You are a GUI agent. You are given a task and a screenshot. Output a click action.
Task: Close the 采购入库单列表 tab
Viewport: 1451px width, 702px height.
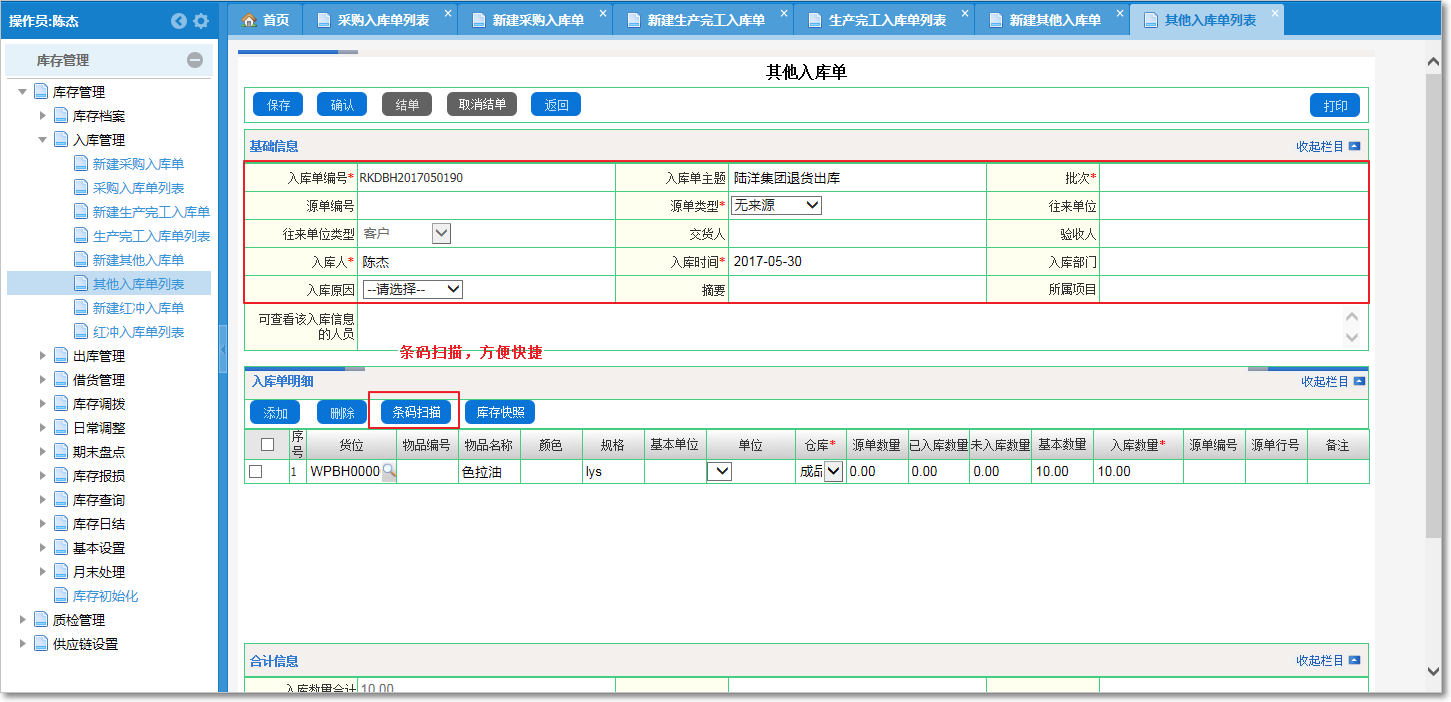pos(448,13)
